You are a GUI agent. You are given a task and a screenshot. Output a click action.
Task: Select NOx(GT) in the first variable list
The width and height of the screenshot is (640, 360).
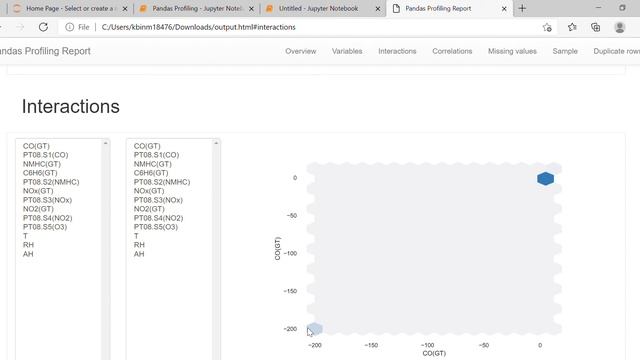[x=38, y=191]
